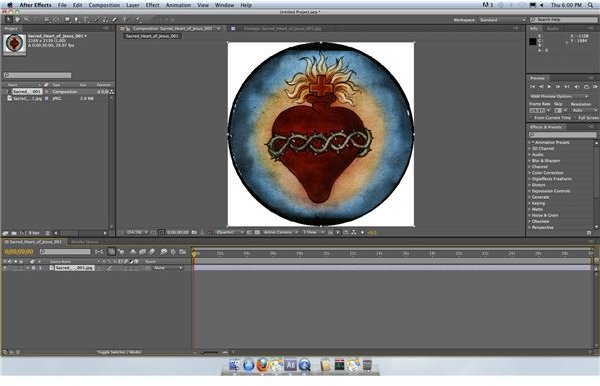Expand the Color Correction effects category
The width and height of the screenshot is (600, 386).
[x=530, y=173]
